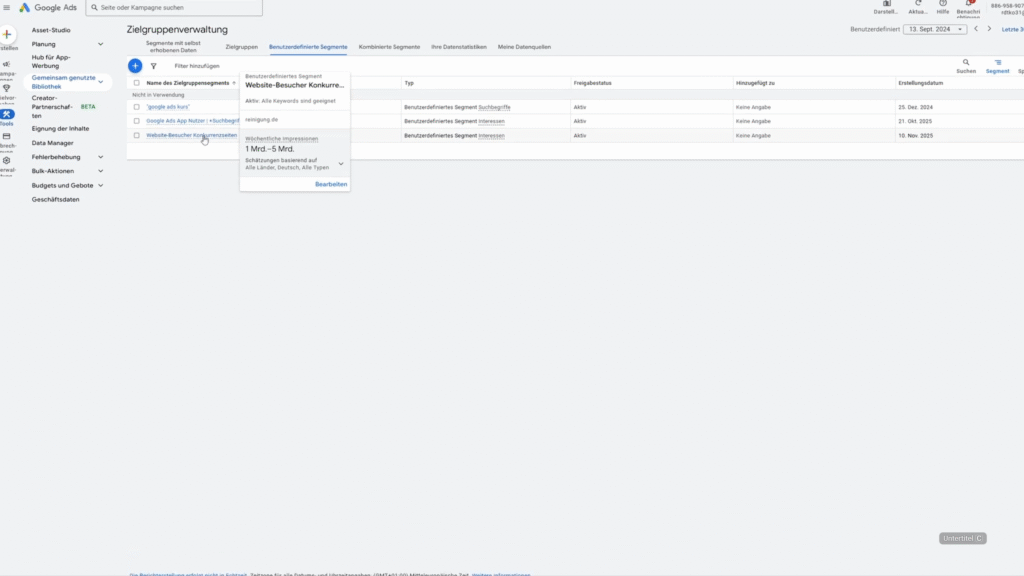
Task: Open Data Manager in sidebar
Action: coord(52,143)
